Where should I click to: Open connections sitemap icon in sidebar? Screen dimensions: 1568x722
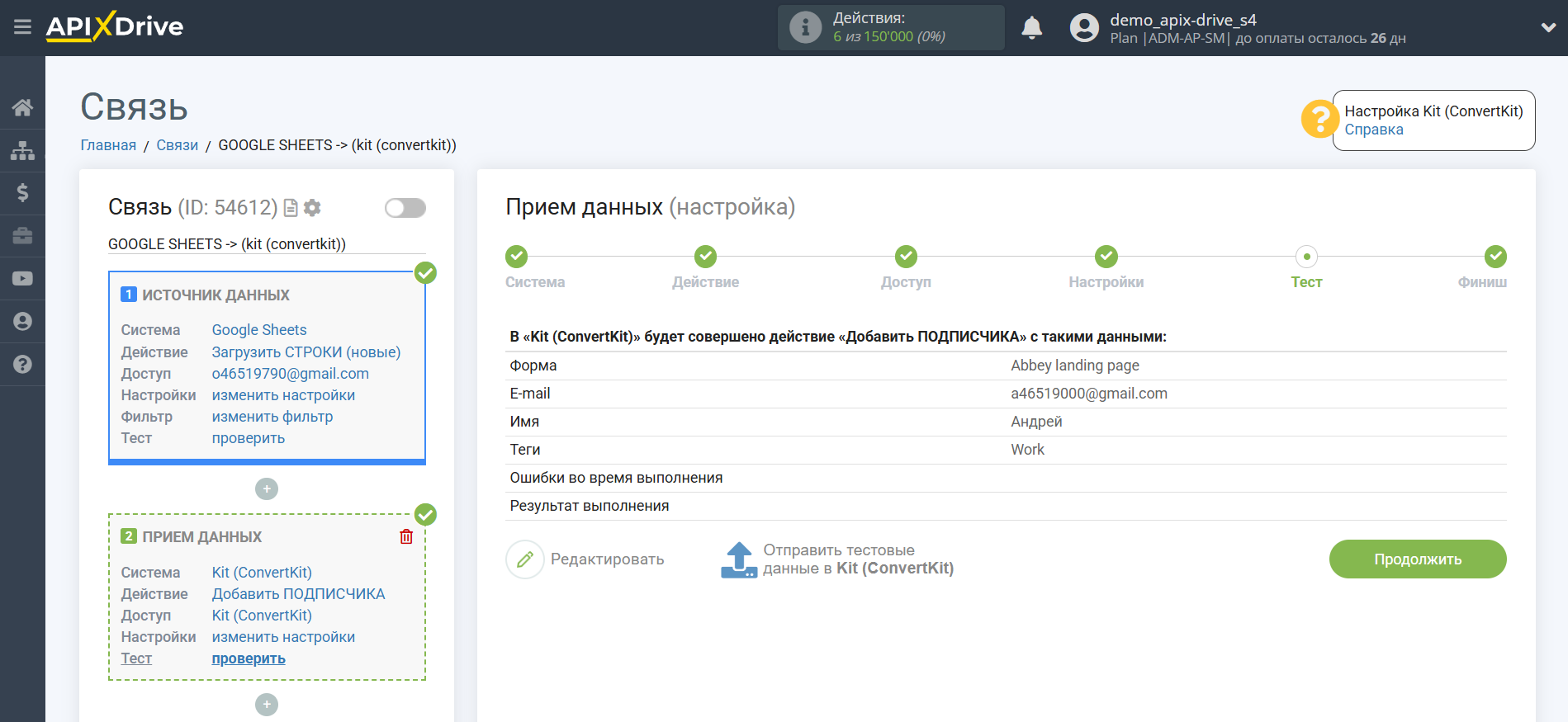coord(22,150)
